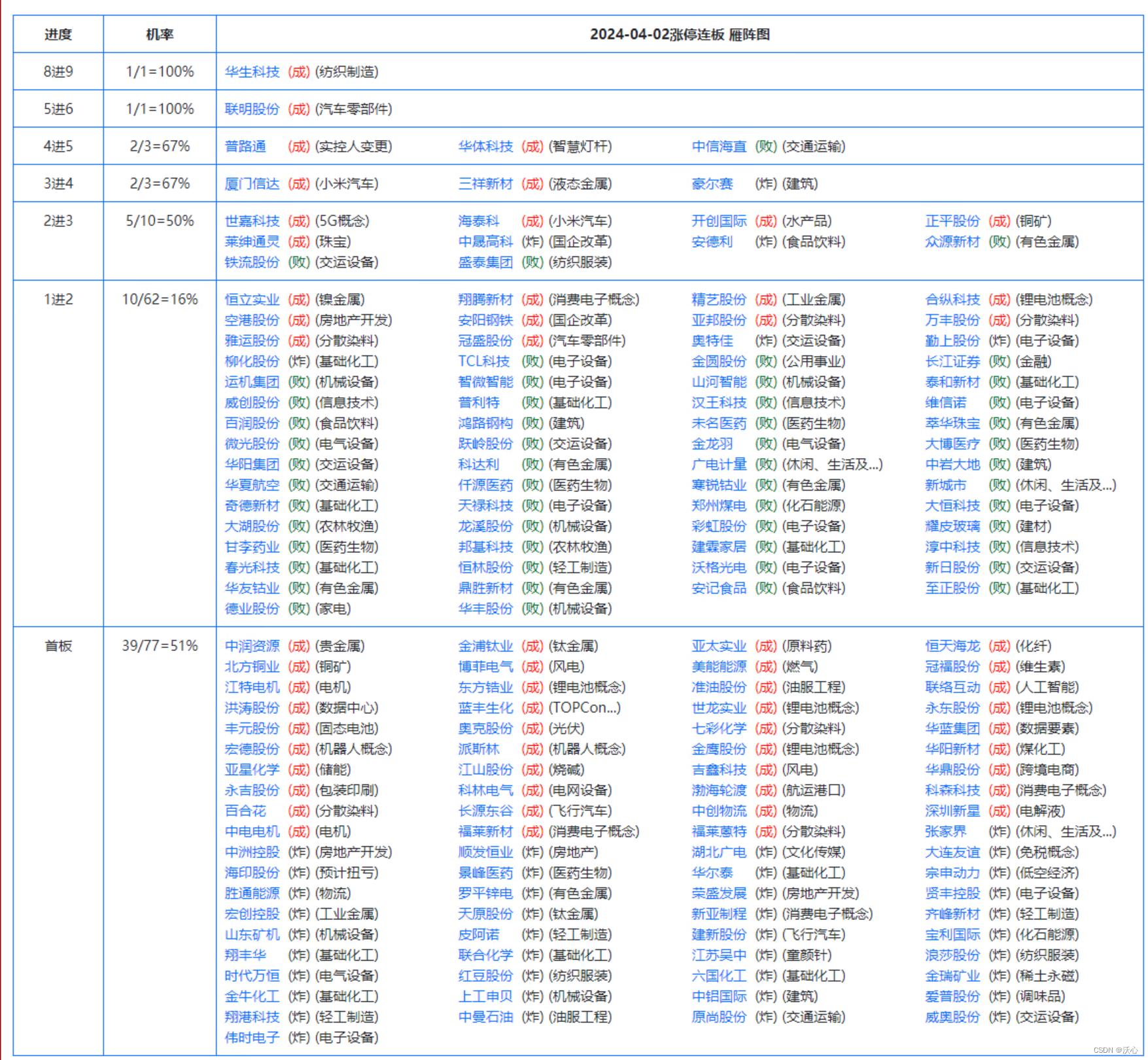Open 华体科技 in the 4进5 row

tap(485, 147)
